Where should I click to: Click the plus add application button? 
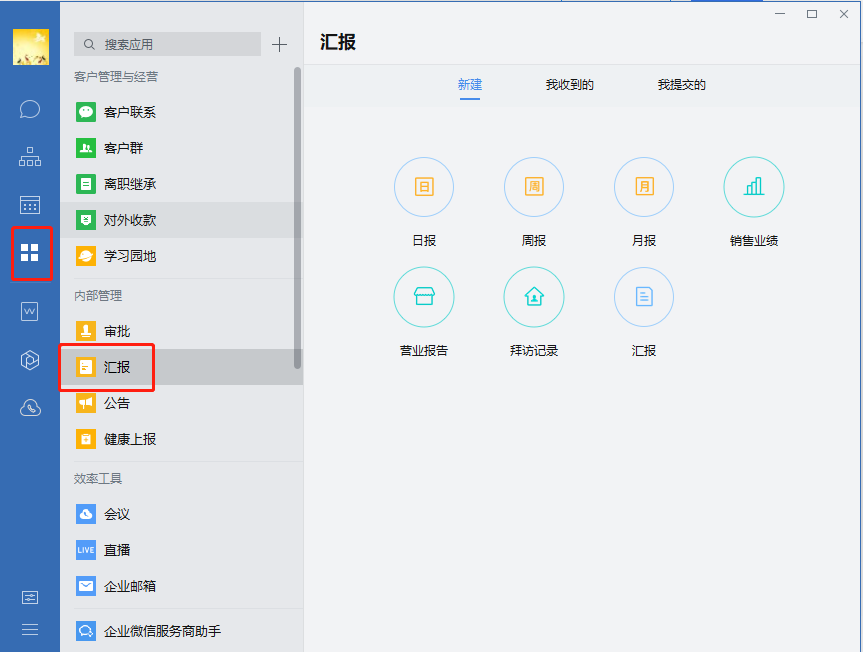click(x=280, y=45)
